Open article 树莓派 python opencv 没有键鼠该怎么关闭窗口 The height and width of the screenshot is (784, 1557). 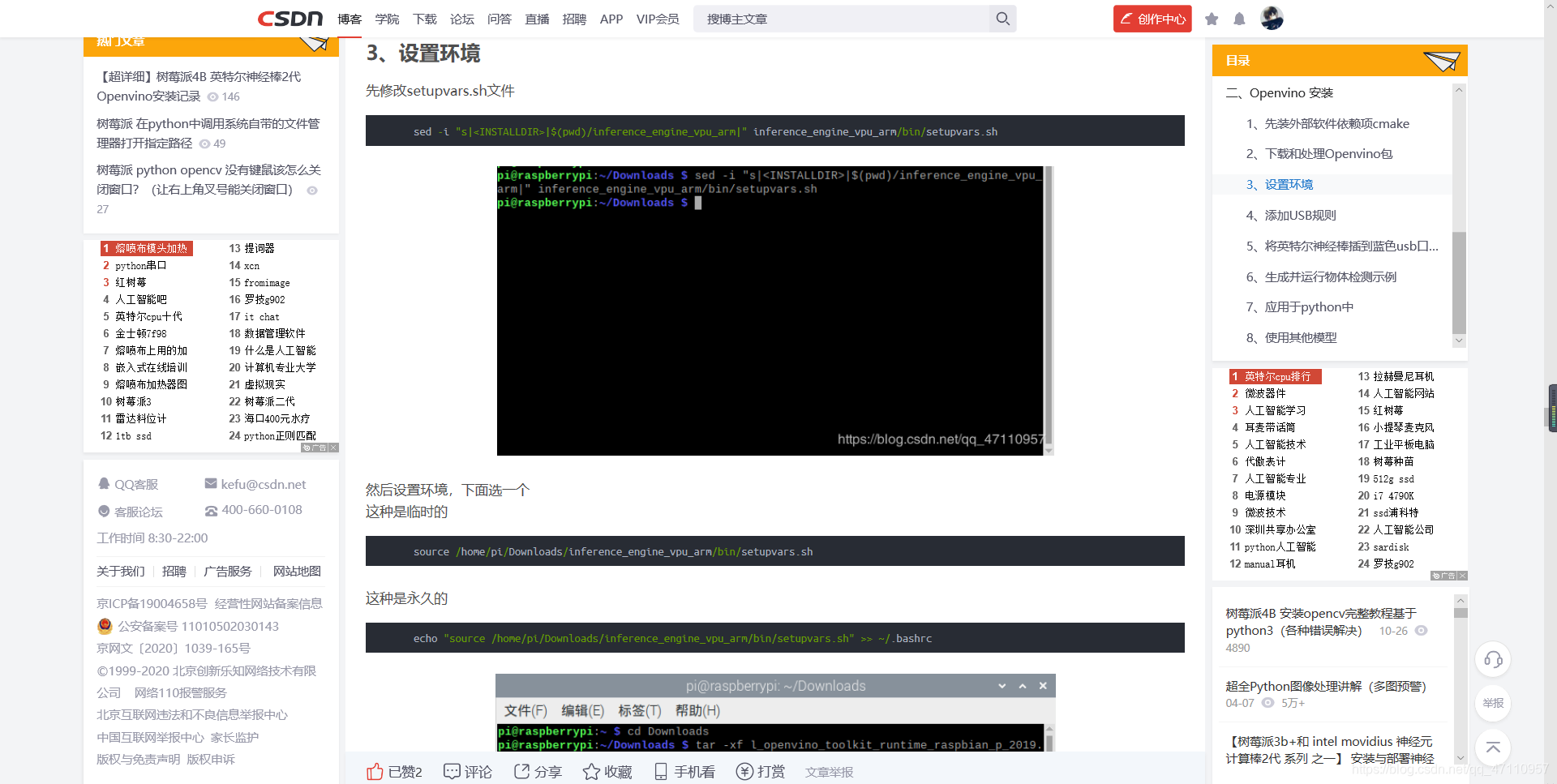click(208, 179)
